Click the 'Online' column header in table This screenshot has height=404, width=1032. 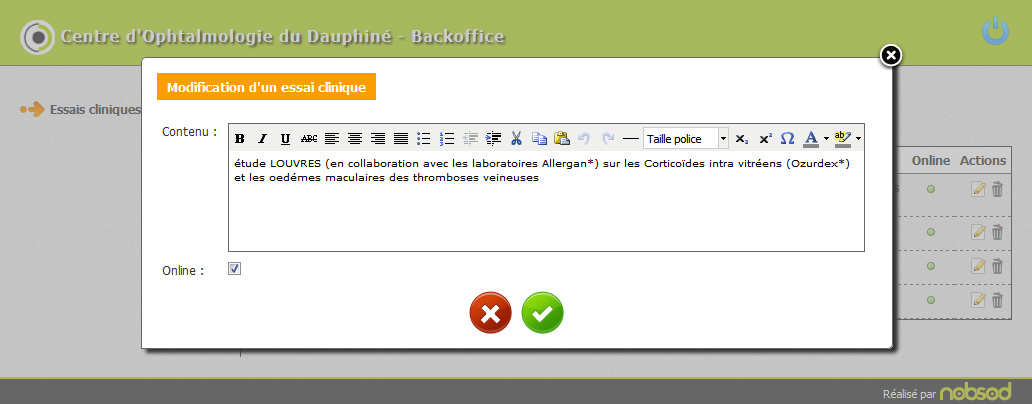click(x=931, y=161)
